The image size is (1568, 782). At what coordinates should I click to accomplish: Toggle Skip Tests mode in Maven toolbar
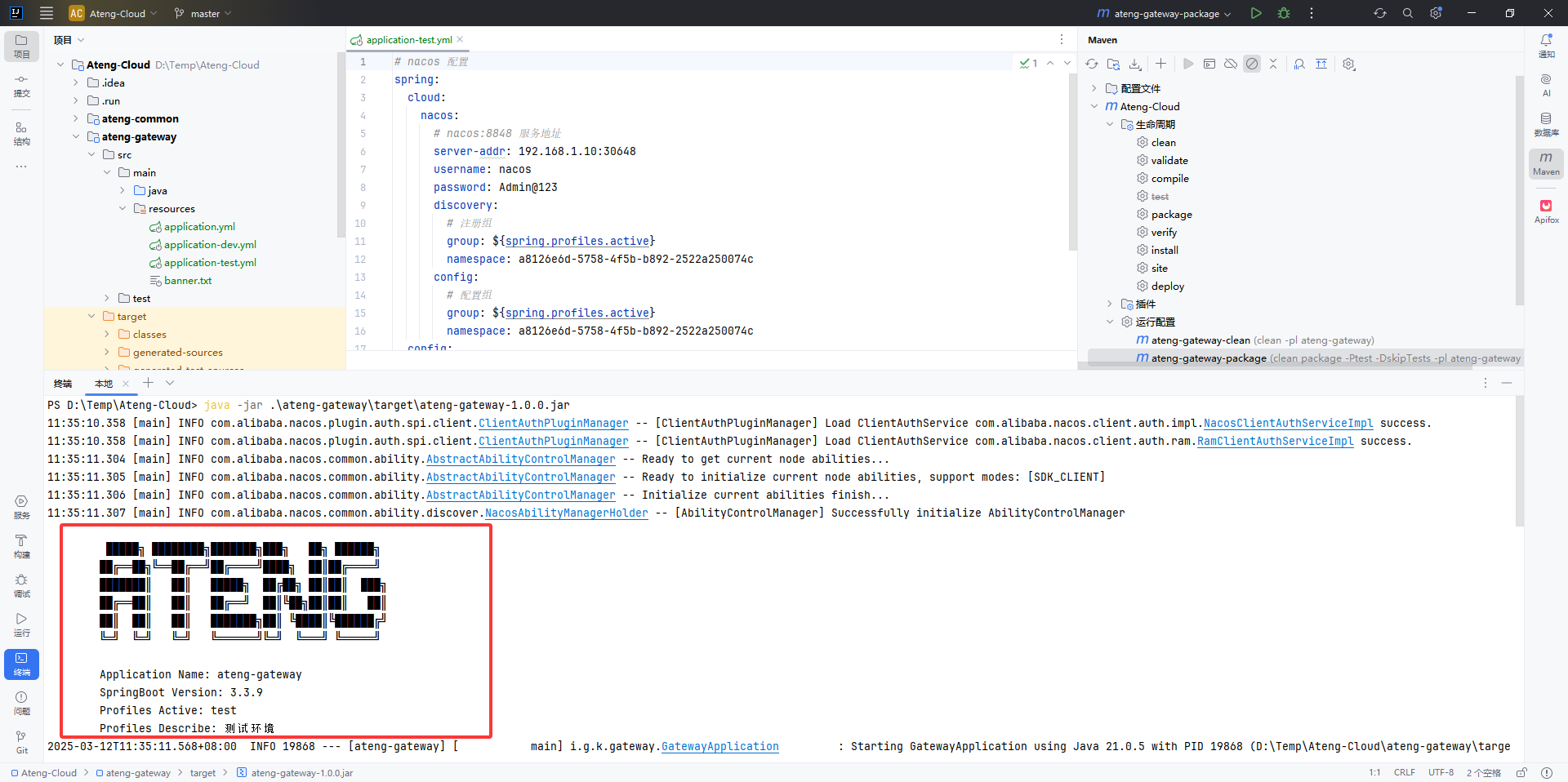coord(1252,64)
